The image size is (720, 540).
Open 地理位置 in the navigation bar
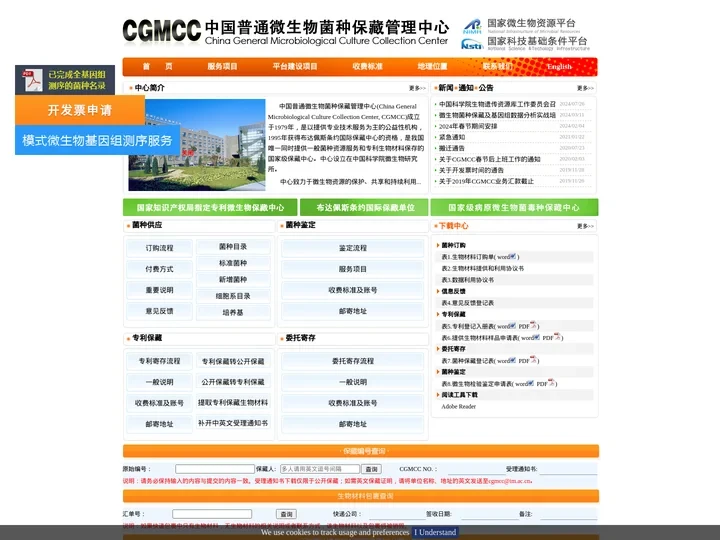click(432, 66)
